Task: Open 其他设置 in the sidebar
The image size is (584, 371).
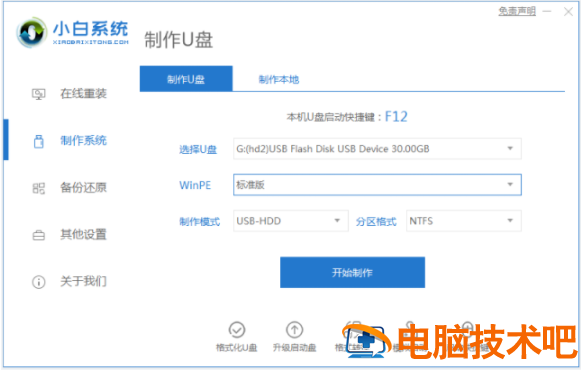Action: point(69,235)
